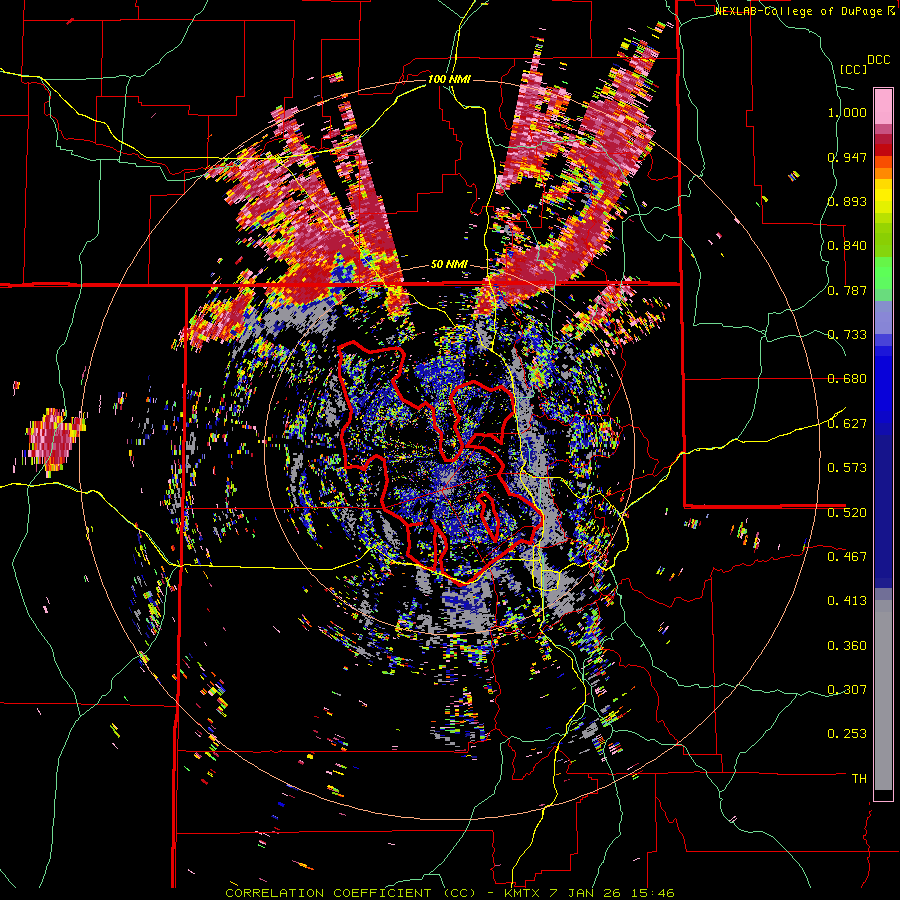Select the 0.893 scale value

coord(847,201)
